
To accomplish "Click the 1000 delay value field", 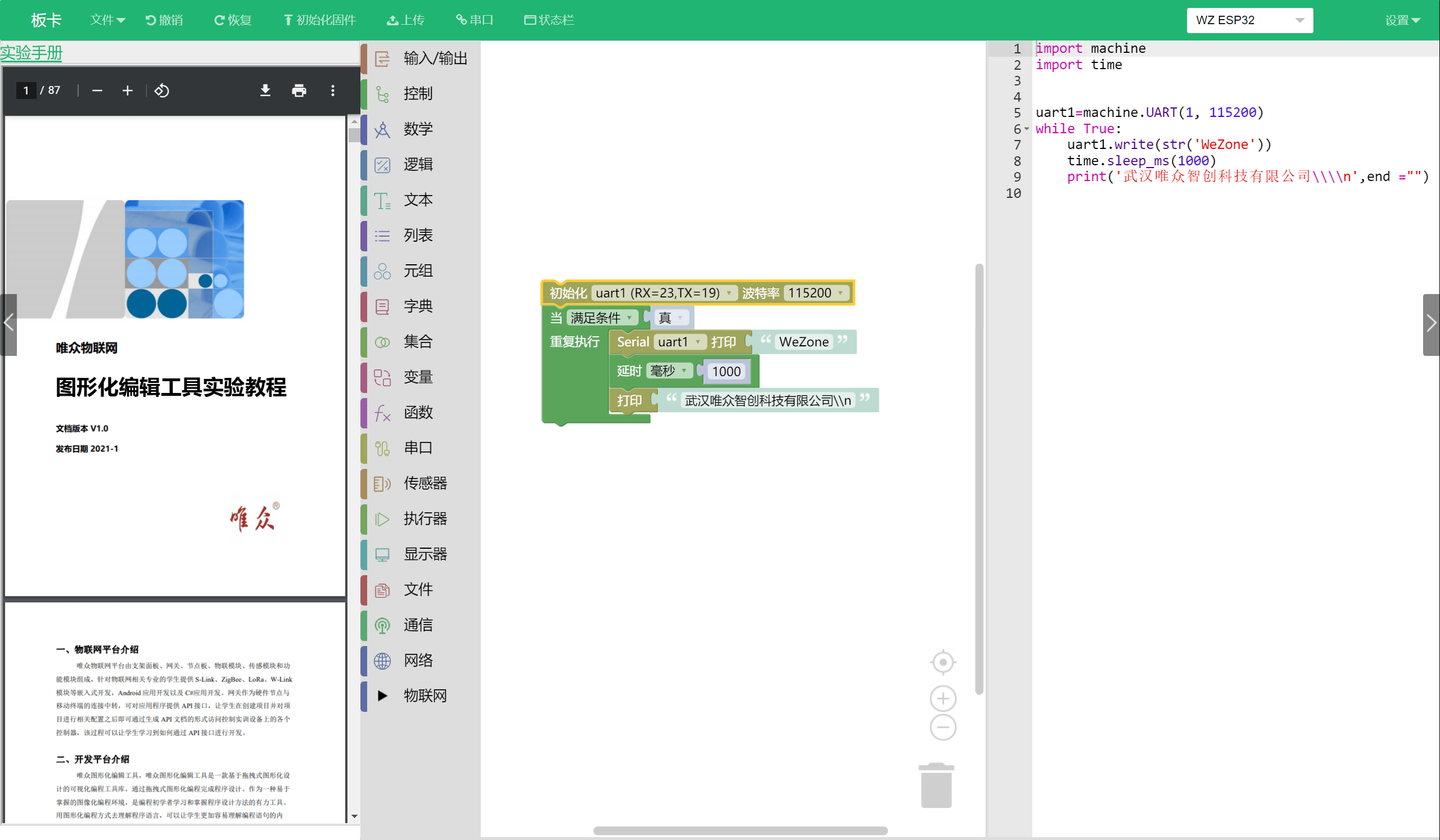I will point(726,372).
